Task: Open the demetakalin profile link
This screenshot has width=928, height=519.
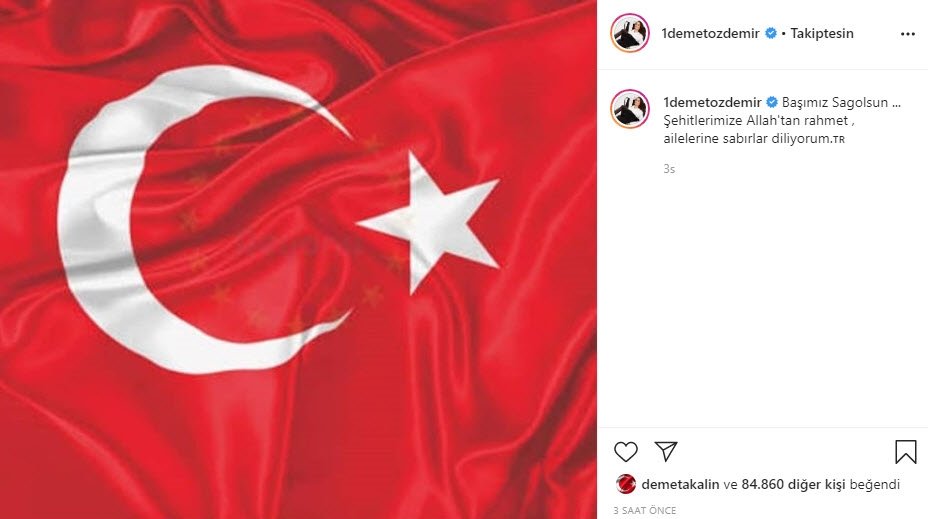Action: (680, 484)
